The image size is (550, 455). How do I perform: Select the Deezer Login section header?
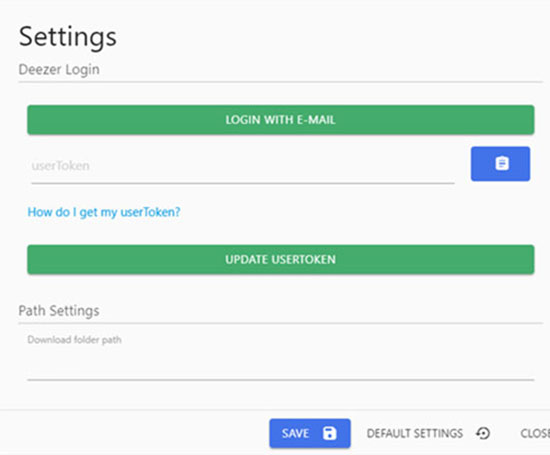(59, 69)
